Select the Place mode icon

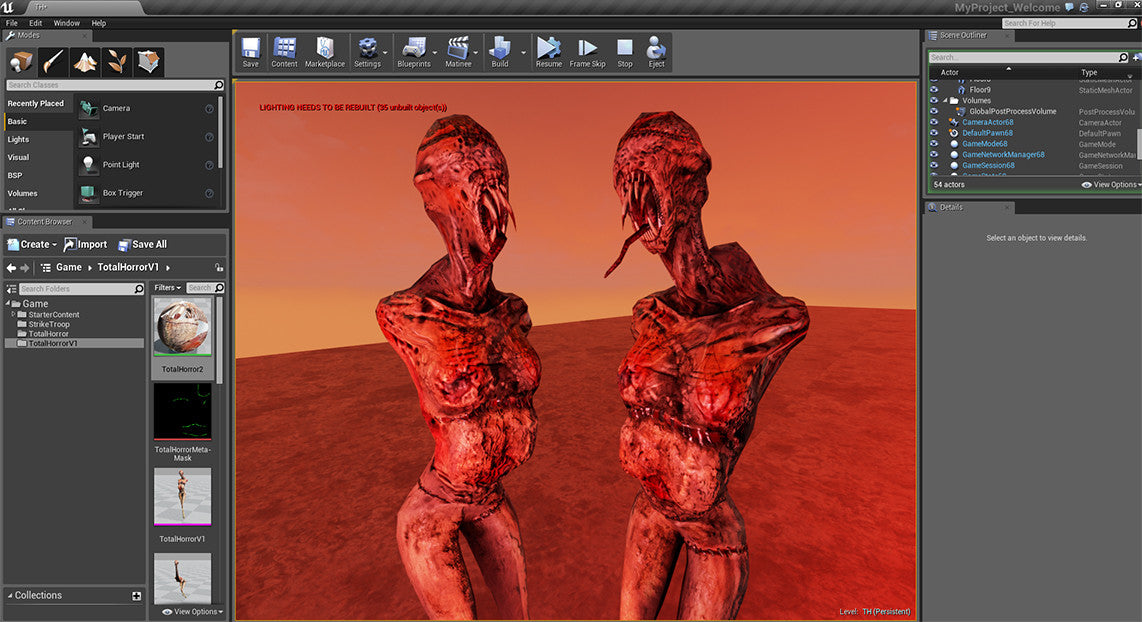[20, 62]
